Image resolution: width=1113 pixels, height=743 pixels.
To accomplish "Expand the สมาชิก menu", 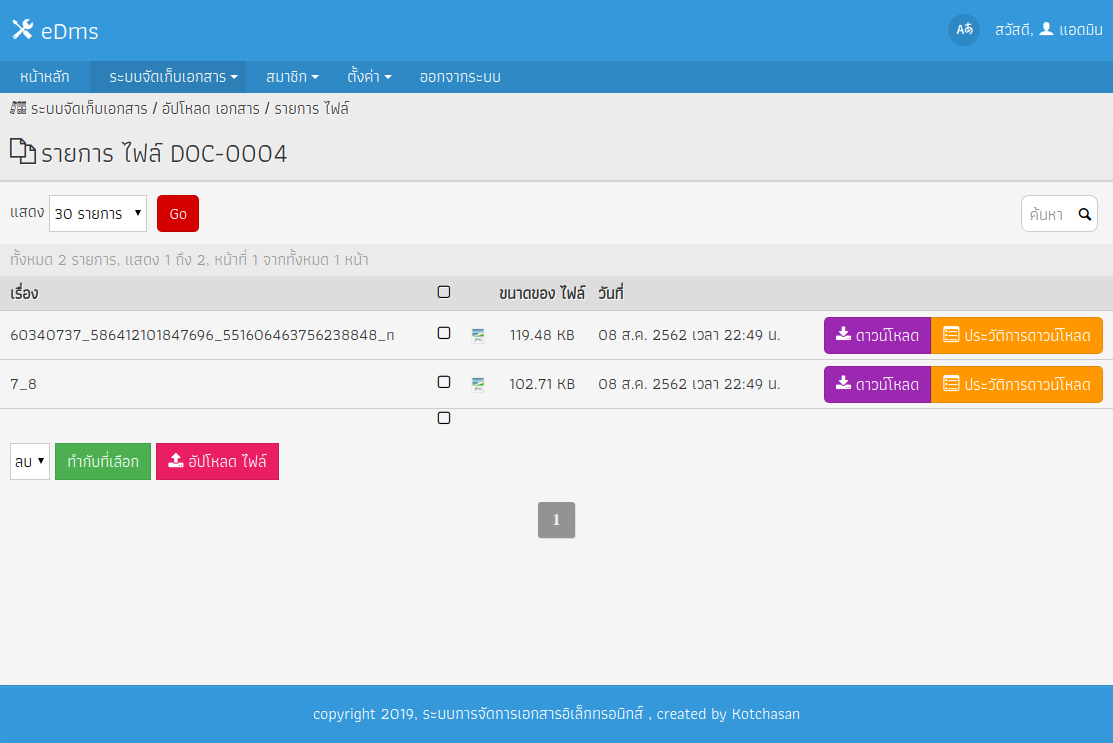I will (292, 77).
